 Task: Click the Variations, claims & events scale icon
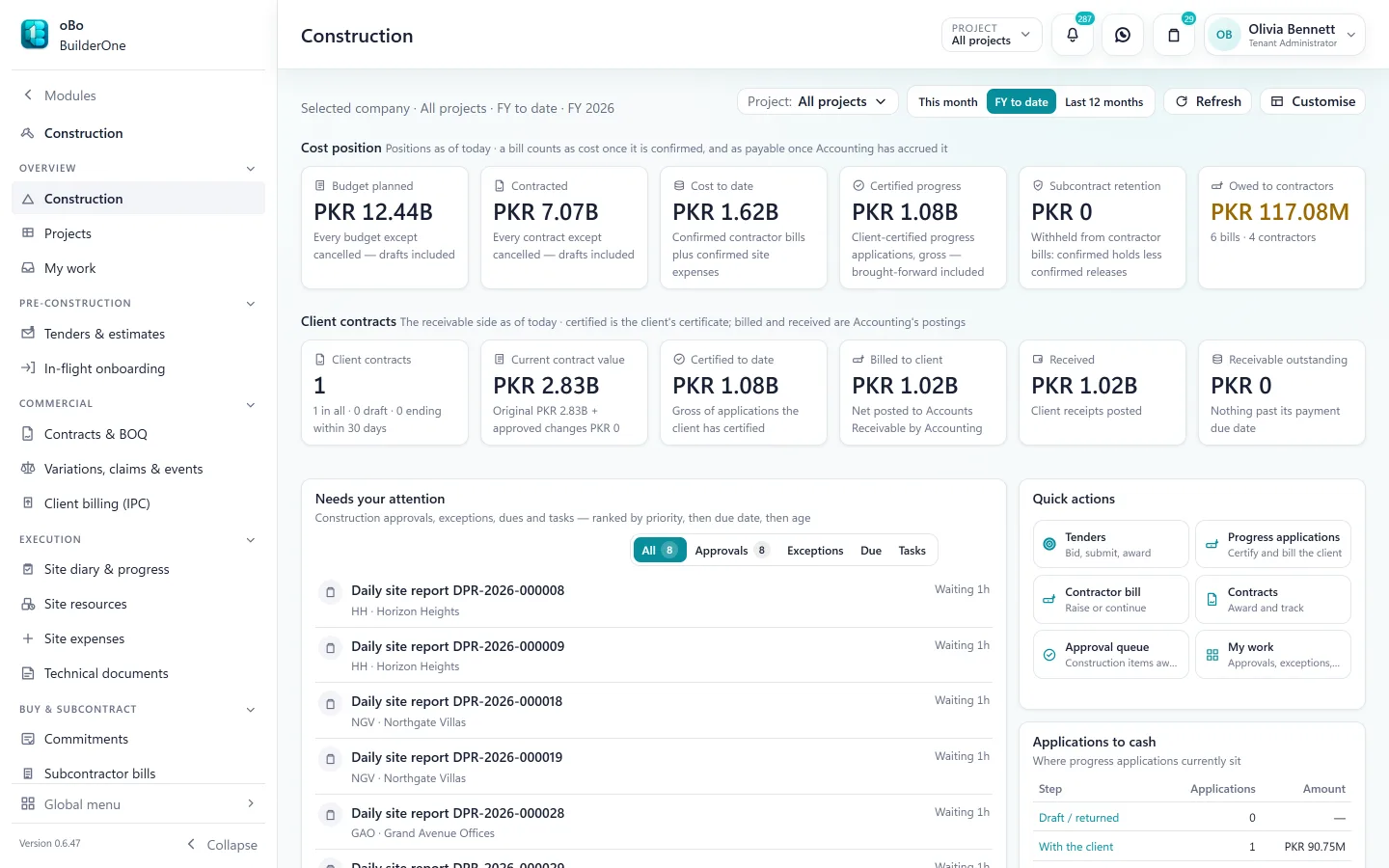(x=28, y=469)
